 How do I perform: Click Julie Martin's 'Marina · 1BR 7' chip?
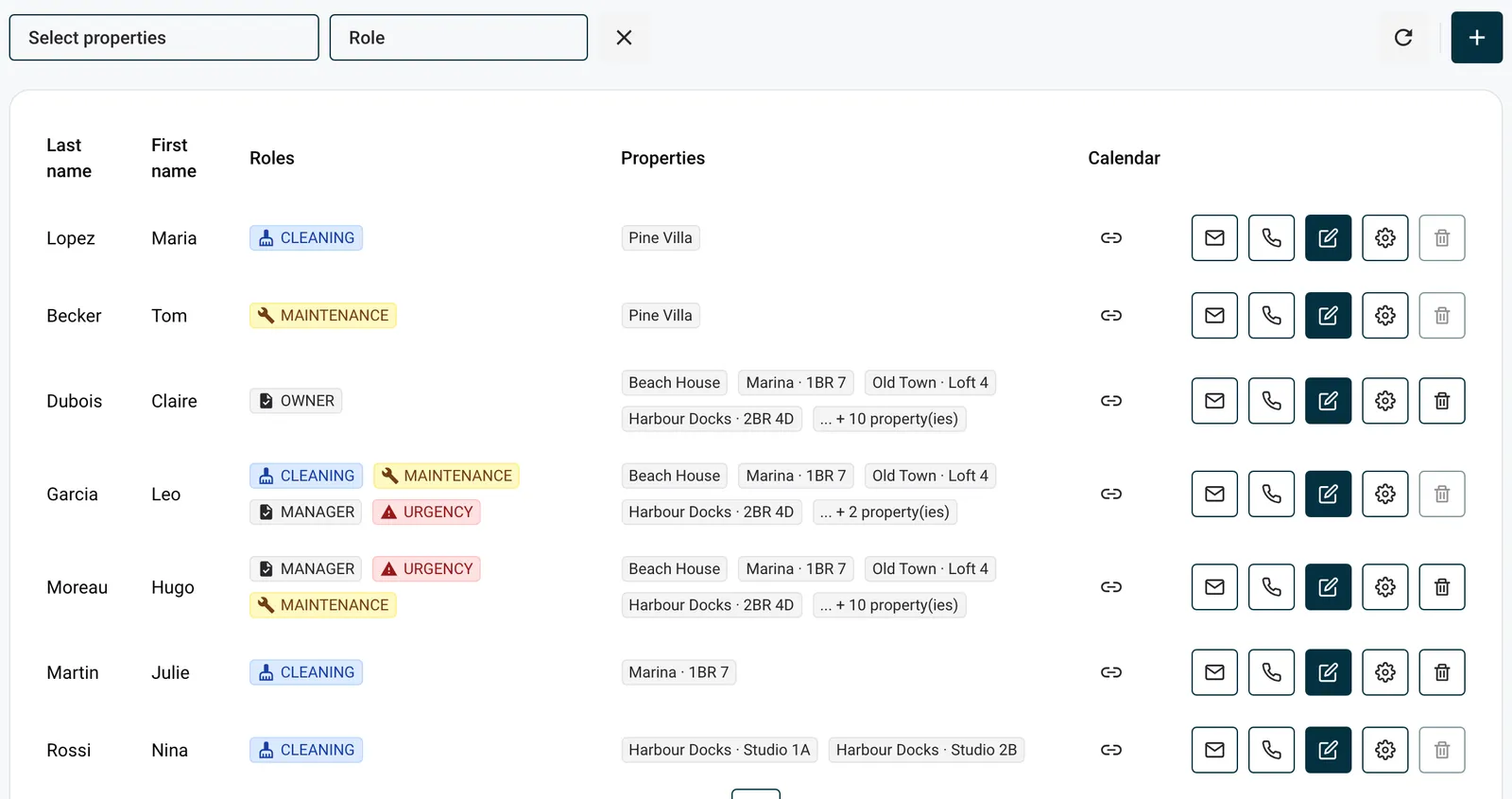pyautogui.click(x=679, y=672)
